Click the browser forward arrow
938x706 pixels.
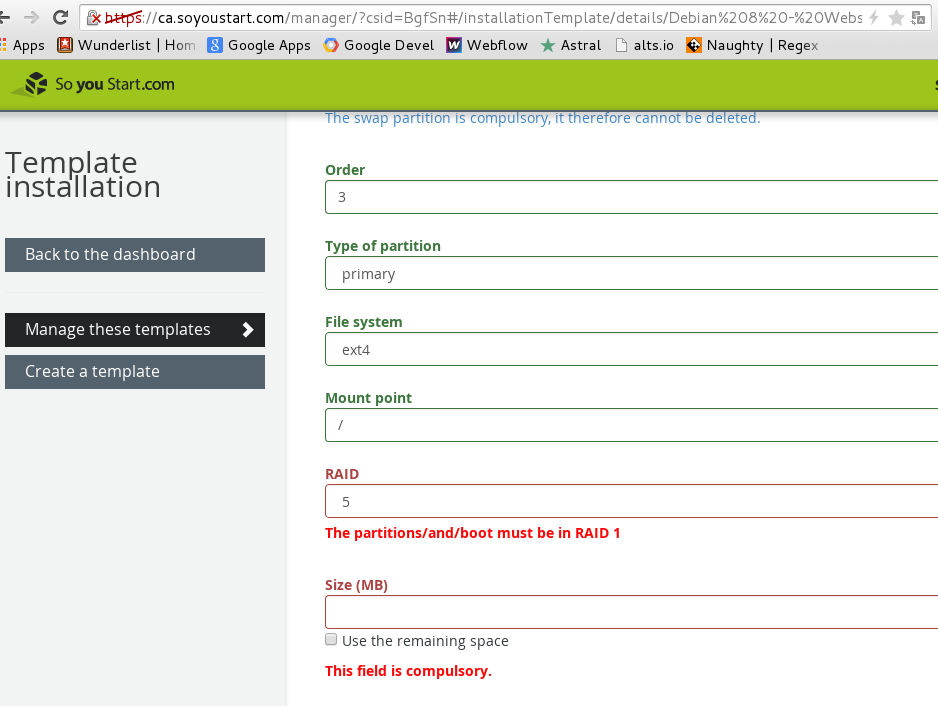pyautogui.click(x=31, y=17)
